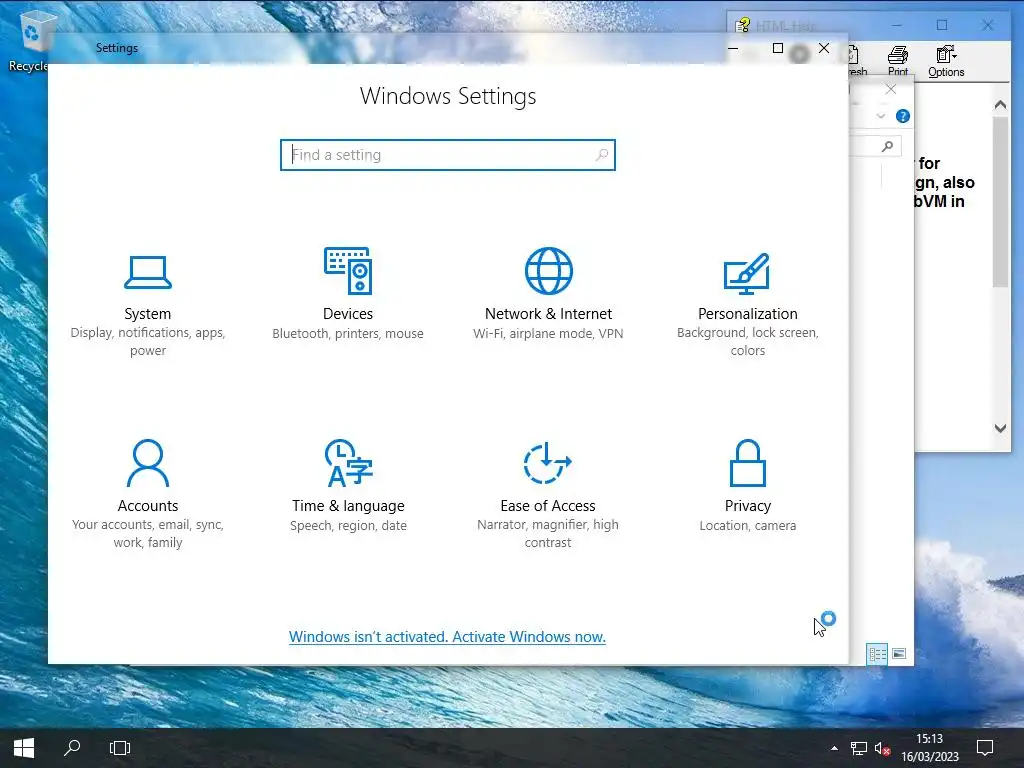Click the Wi-Fi, airplane mode, VPN description
The image size is (1024, 768).
pos(548,333)
